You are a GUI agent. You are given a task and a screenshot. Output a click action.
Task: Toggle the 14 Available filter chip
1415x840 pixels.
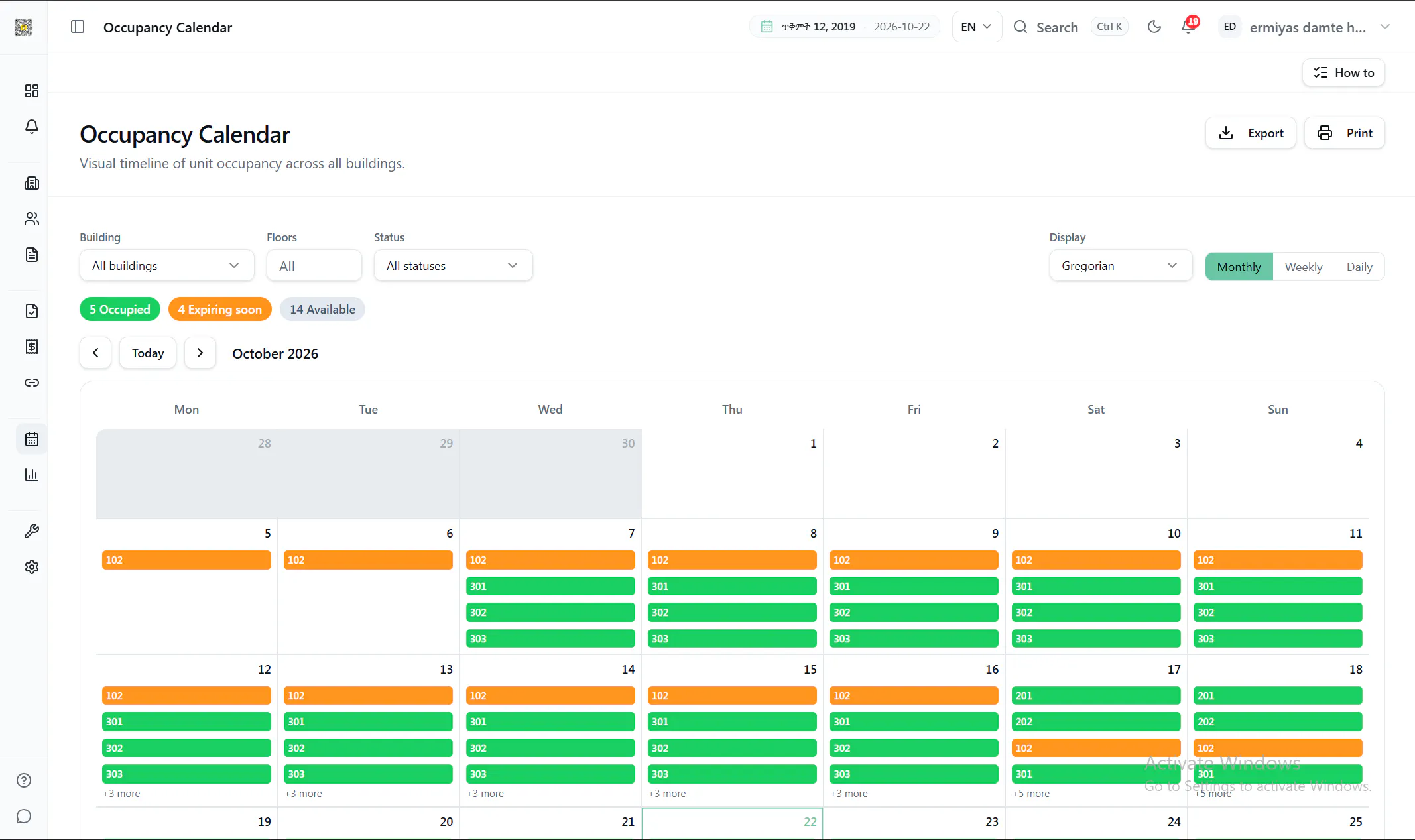[322, 309]
